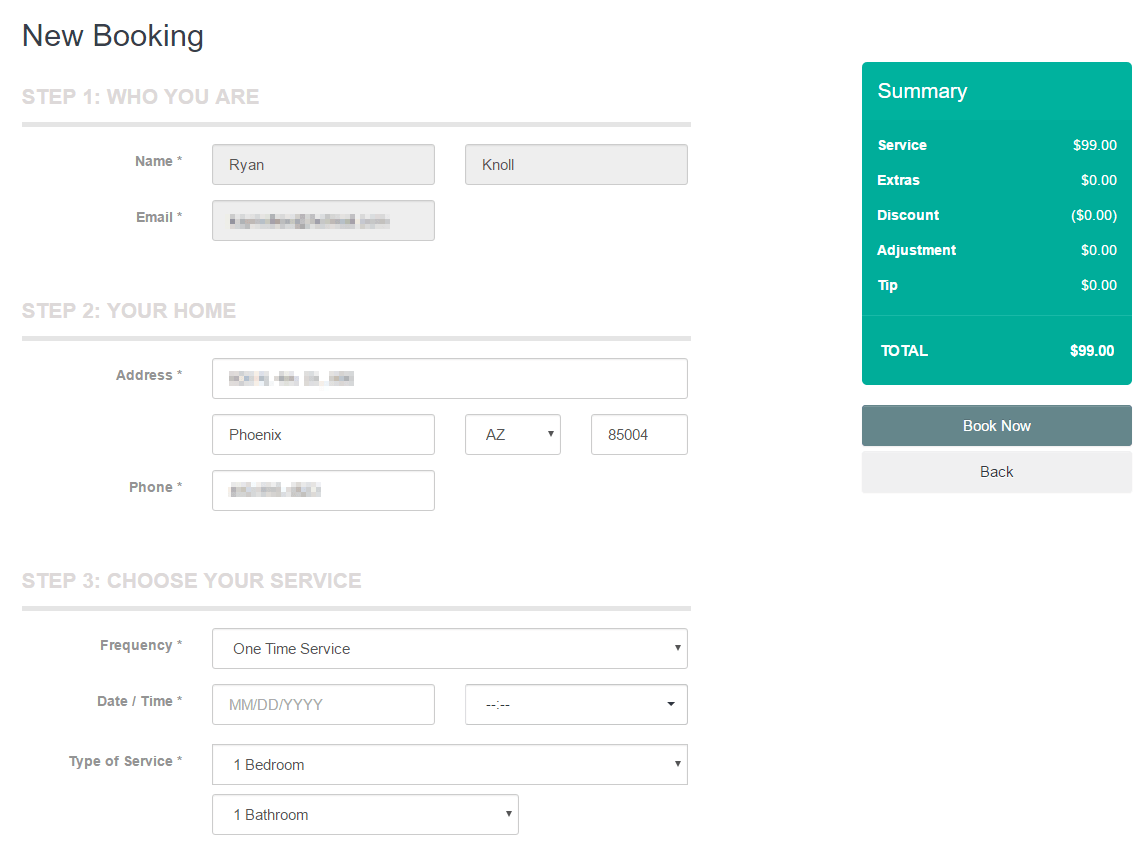
Task: Click the New Booking page title
Action: (x=113, y=36)
